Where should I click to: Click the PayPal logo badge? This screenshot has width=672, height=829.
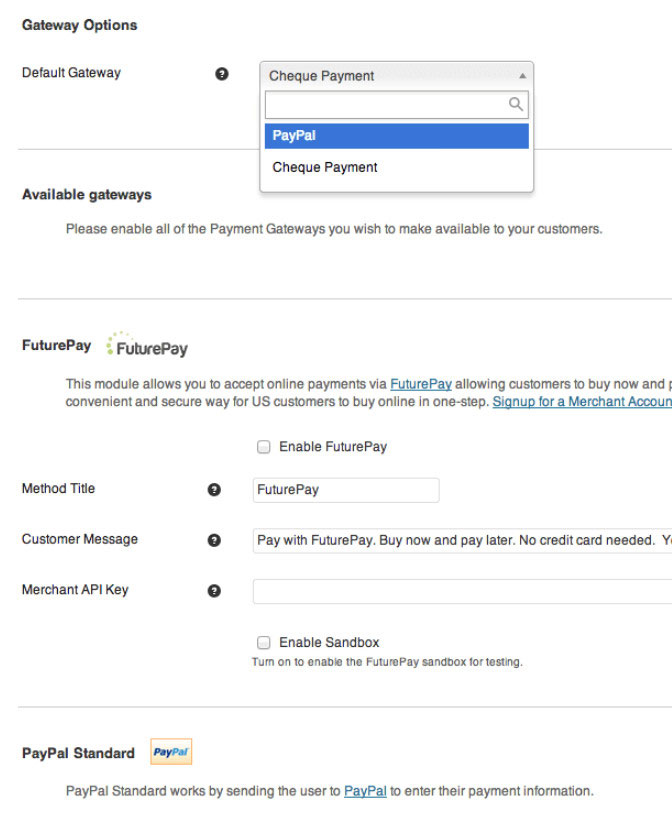(x=171, y=752)
